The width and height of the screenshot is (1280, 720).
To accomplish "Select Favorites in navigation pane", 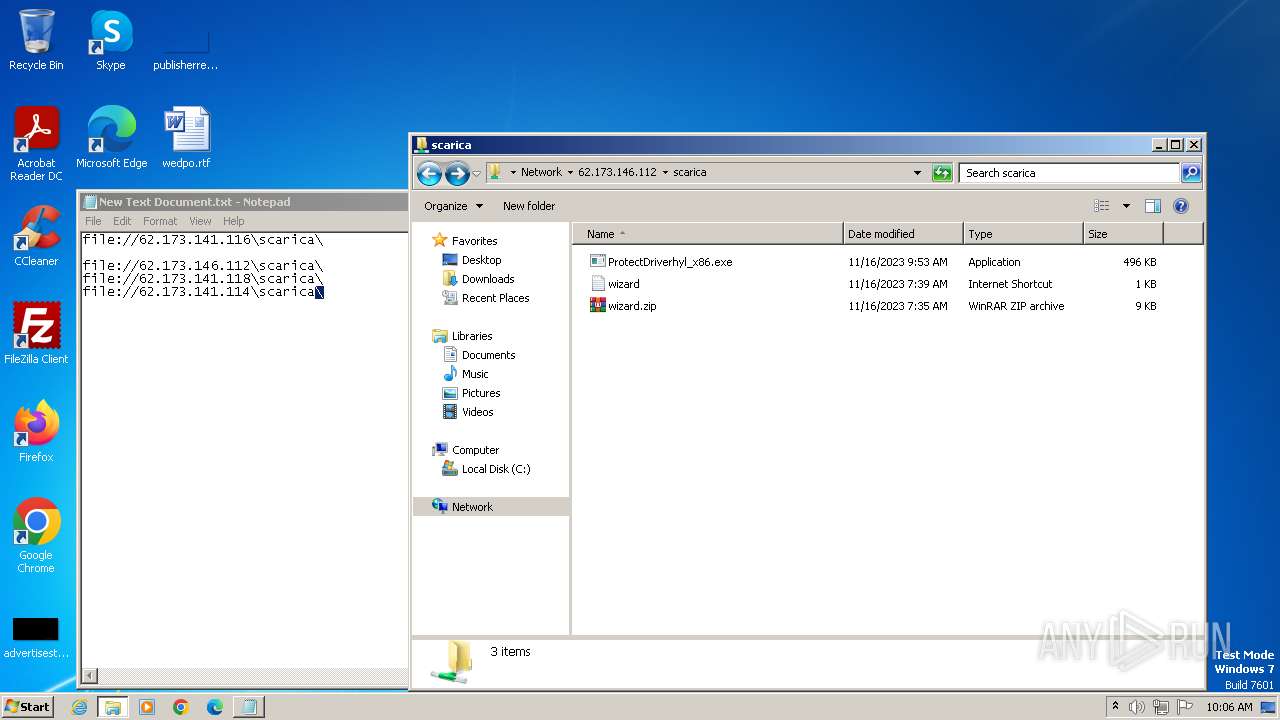I will click(x=465, y=241).
